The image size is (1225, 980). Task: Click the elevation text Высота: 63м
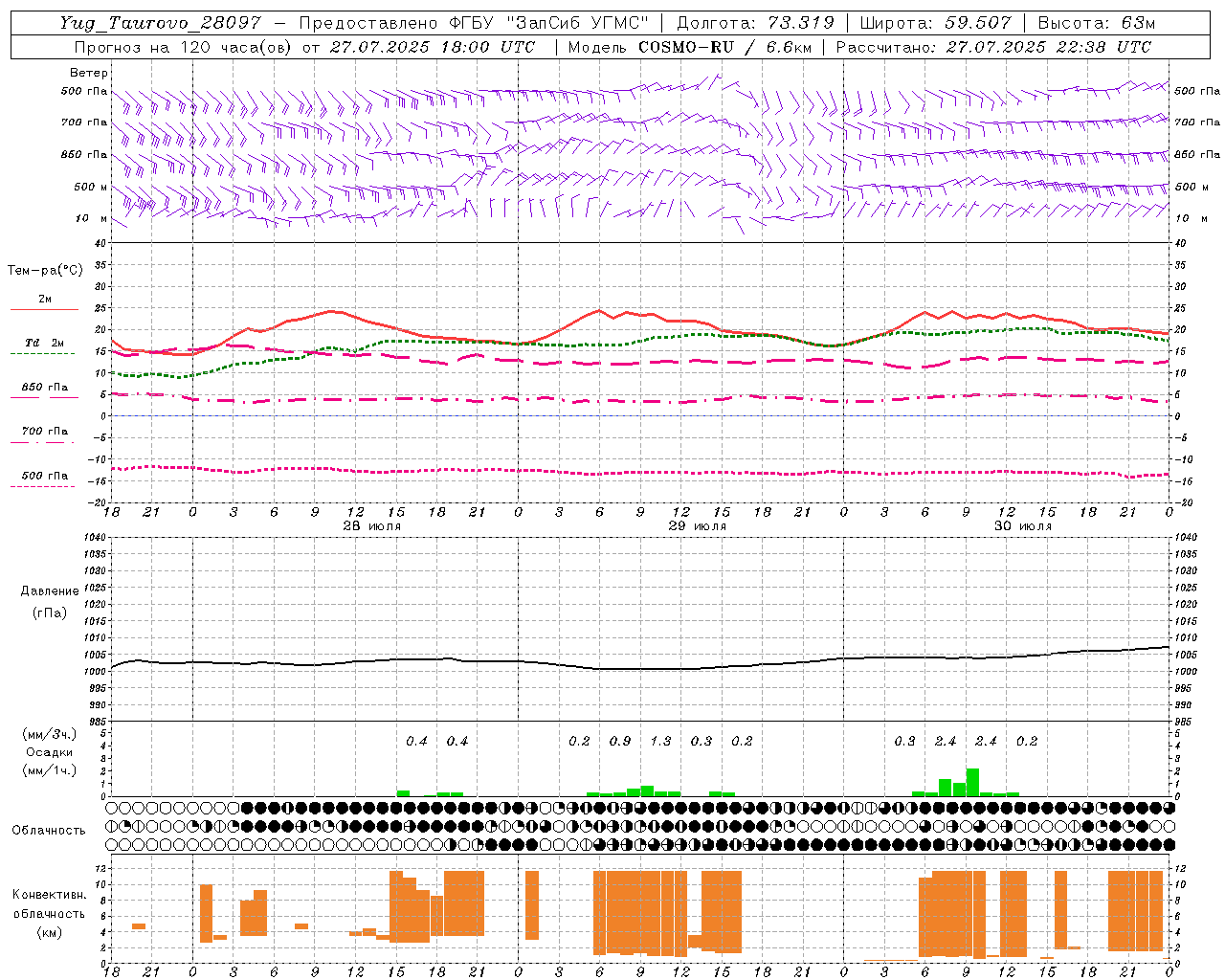coord(1096,23)
